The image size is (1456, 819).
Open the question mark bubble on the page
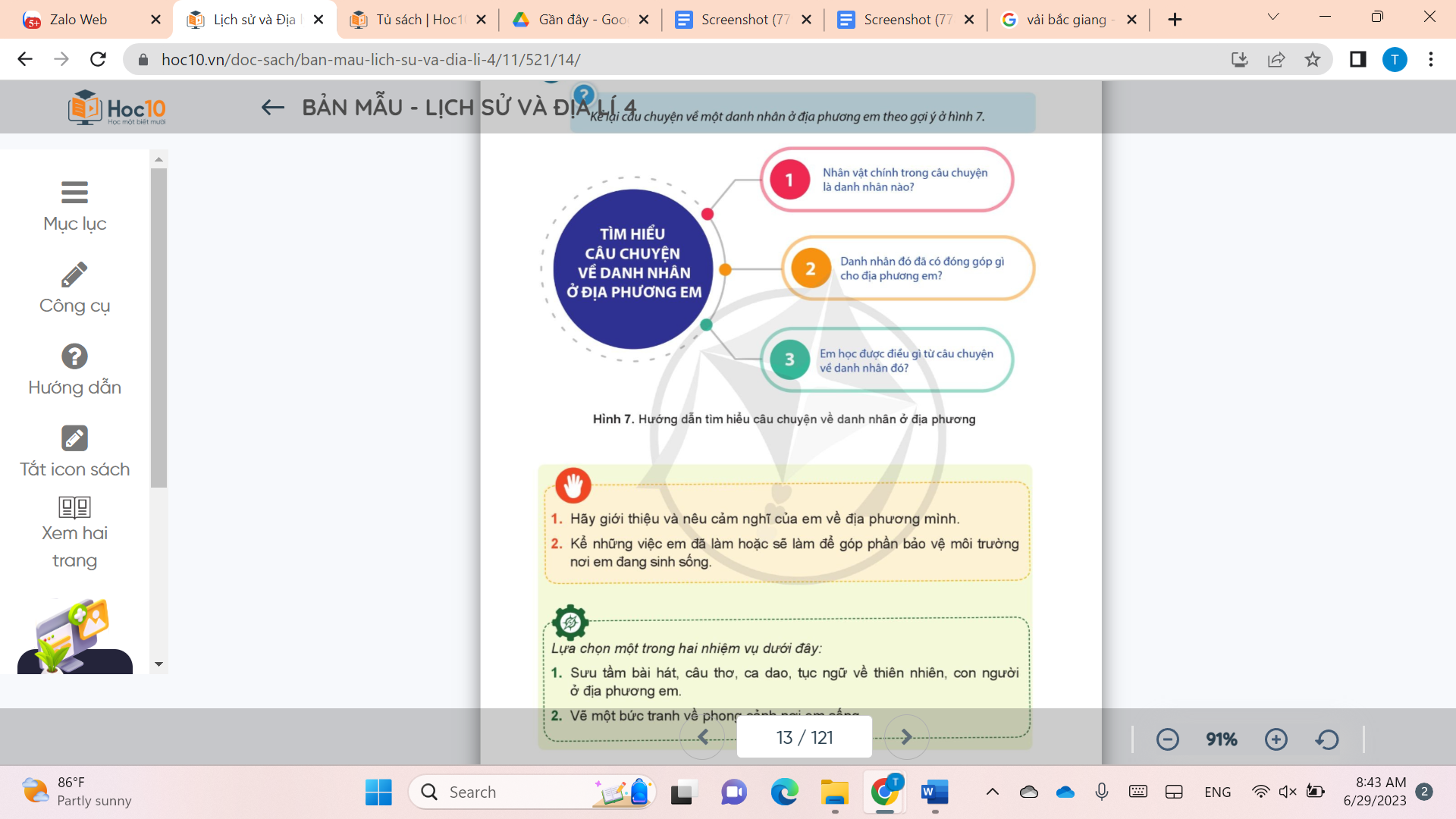pyautogui.click(x=584, y=93)
